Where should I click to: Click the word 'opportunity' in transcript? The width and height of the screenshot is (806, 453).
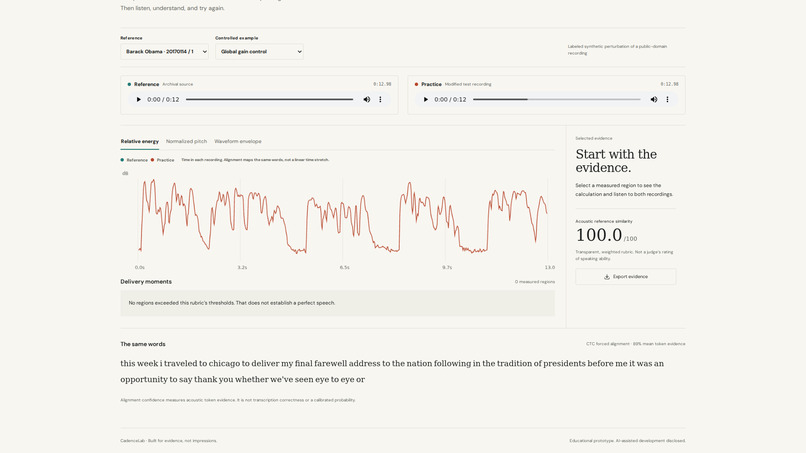[144, 379]
